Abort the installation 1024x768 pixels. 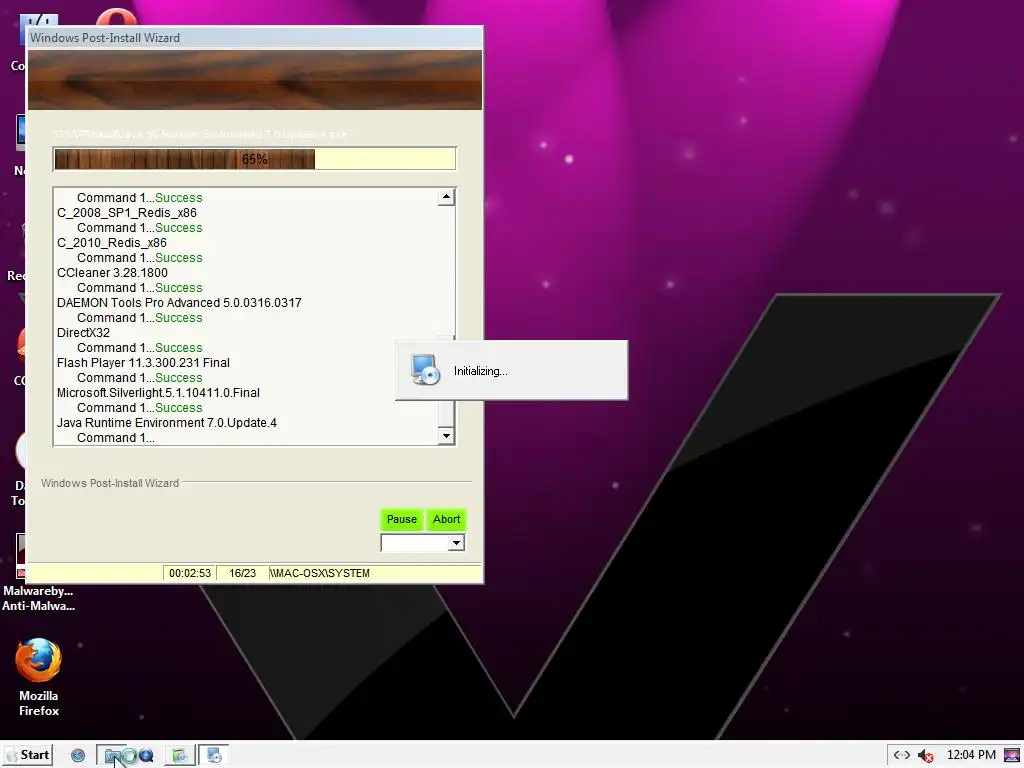[447, 519]
